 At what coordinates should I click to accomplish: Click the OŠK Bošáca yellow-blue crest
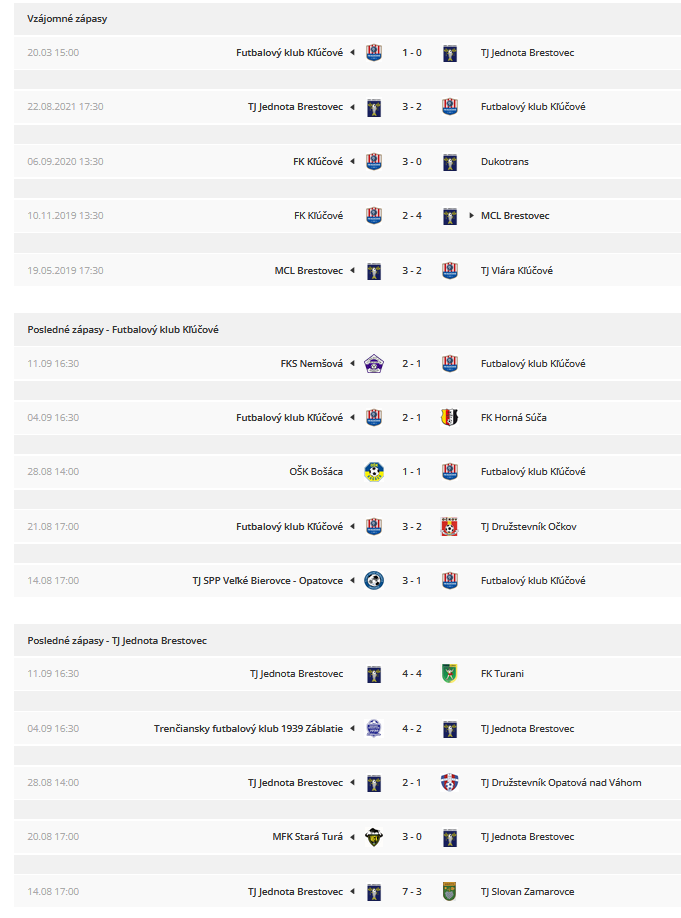(x=374, y=471)
